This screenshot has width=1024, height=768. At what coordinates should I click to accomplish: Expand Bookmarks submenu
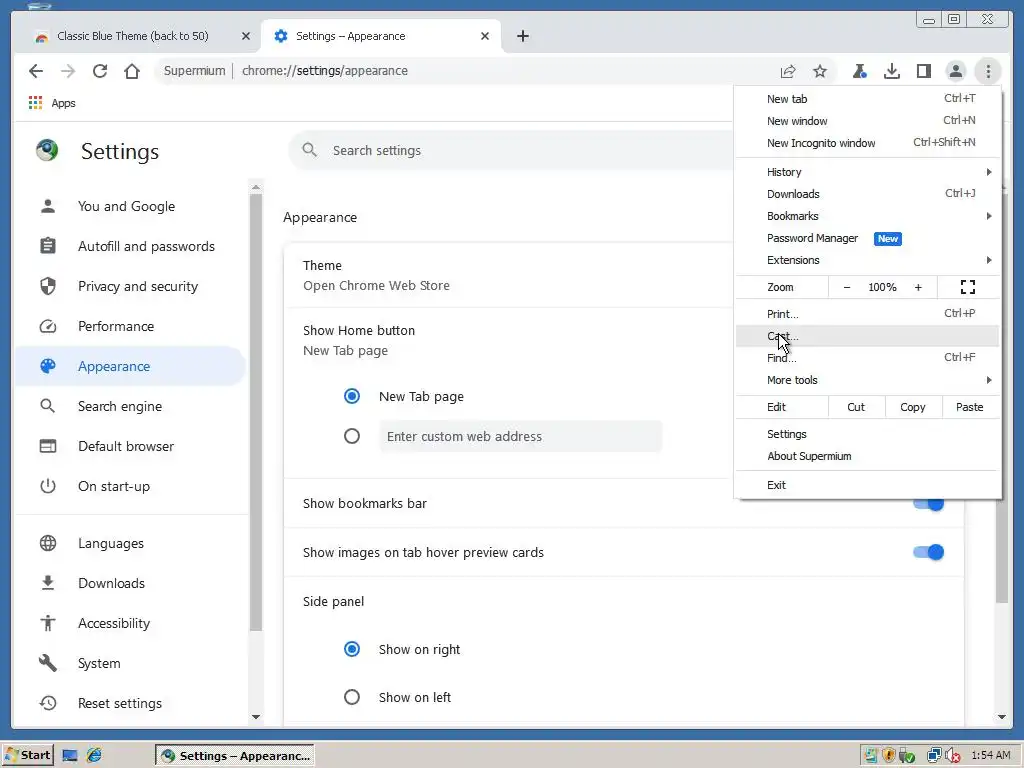tap(867, 216)
